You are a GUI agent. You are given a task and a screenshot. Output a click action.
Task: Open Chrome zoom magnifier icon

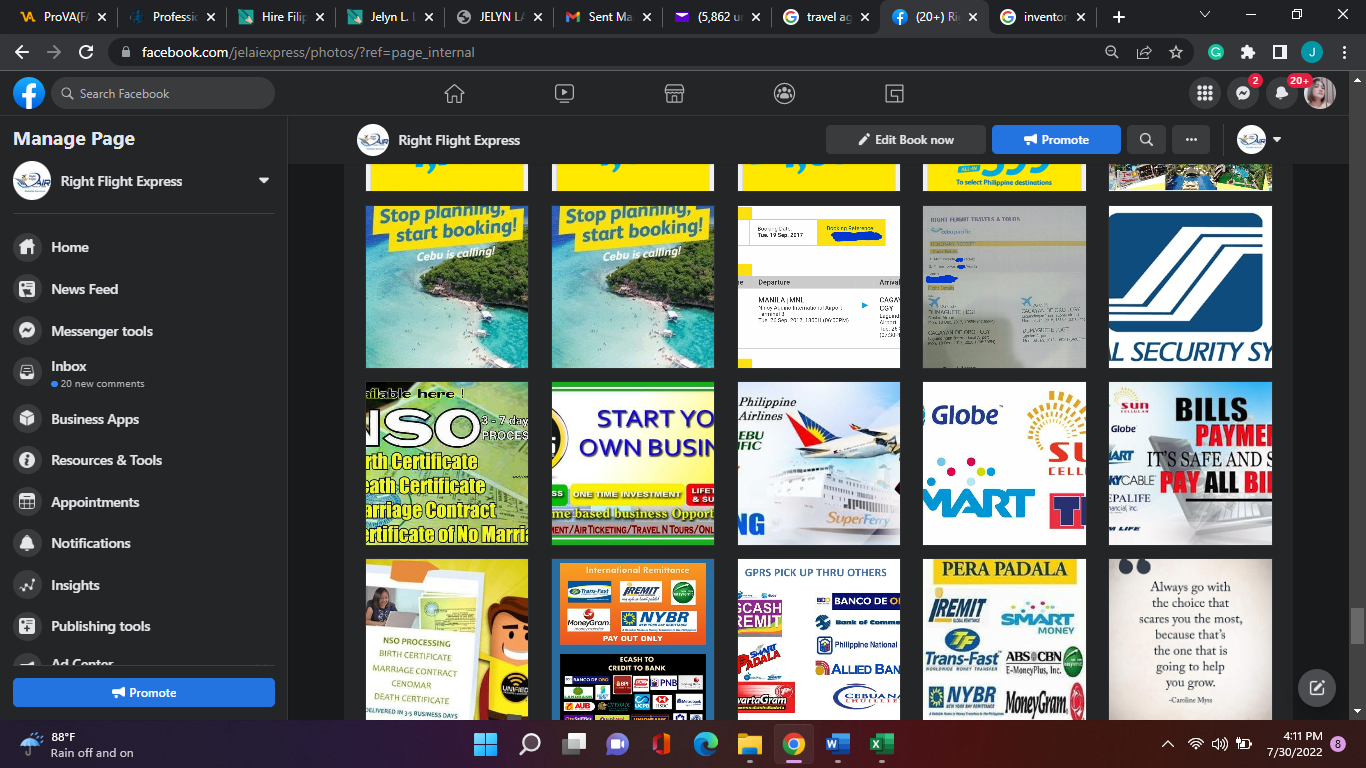[x=1112, y=52]
